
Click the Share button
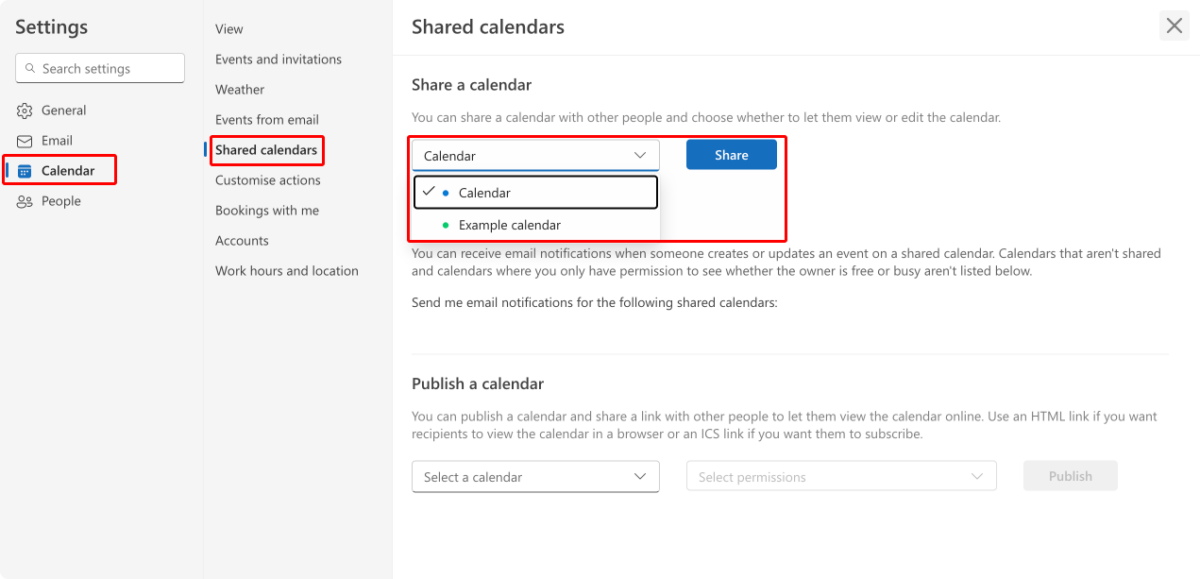[x=731, y=154]
